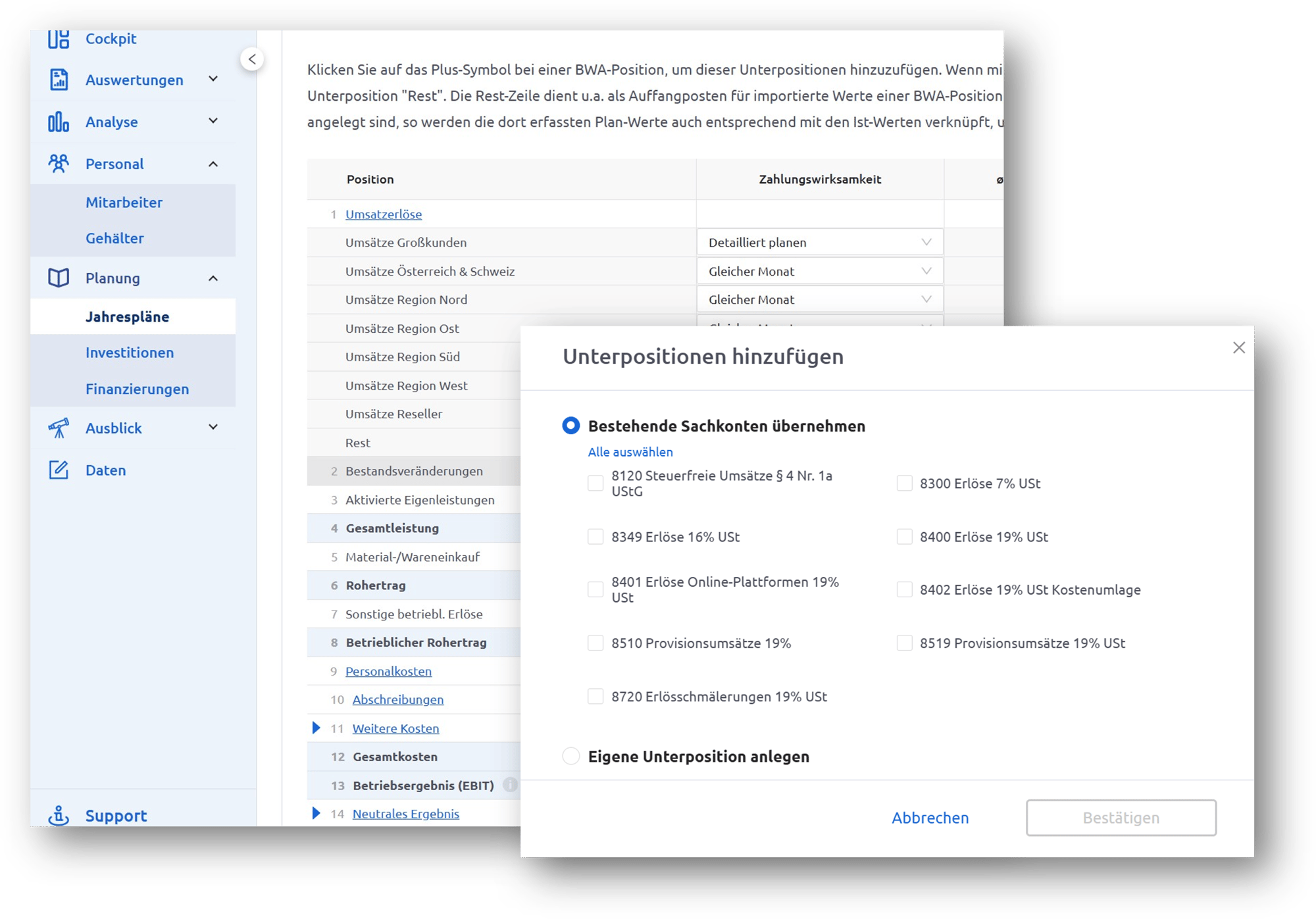Check 8402 Erlöse 19% USt Kostenumlage checkbox

pos(905,589)
